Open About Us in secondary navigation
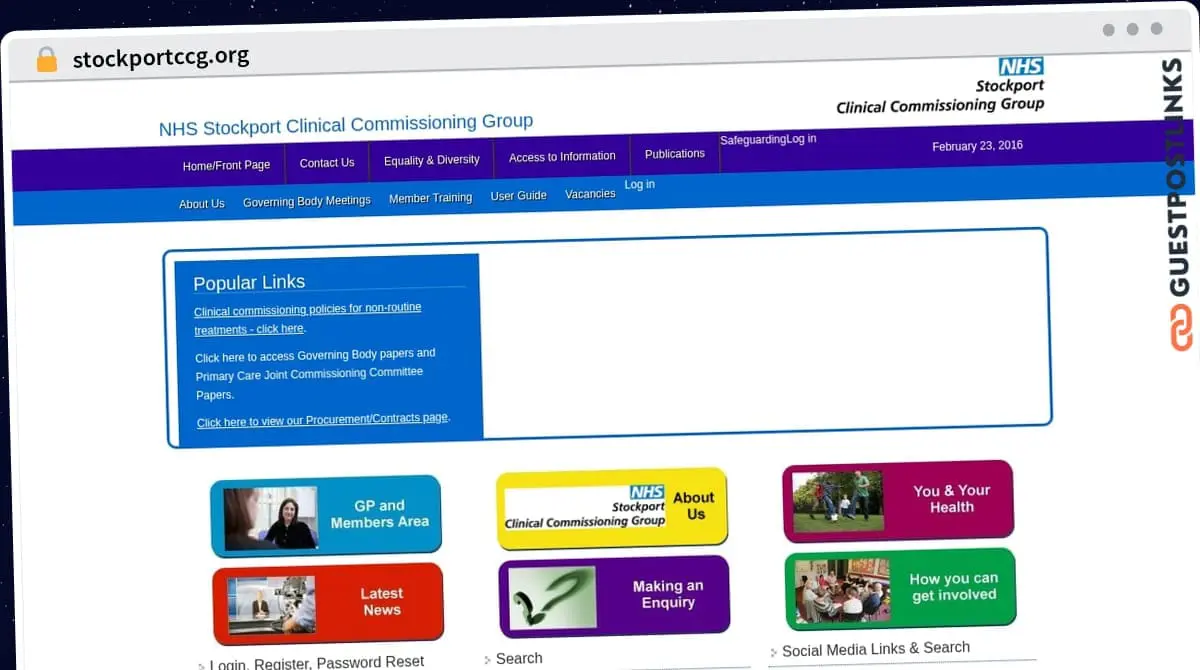This screenshot has height=670, width=1200. point(202,204)
